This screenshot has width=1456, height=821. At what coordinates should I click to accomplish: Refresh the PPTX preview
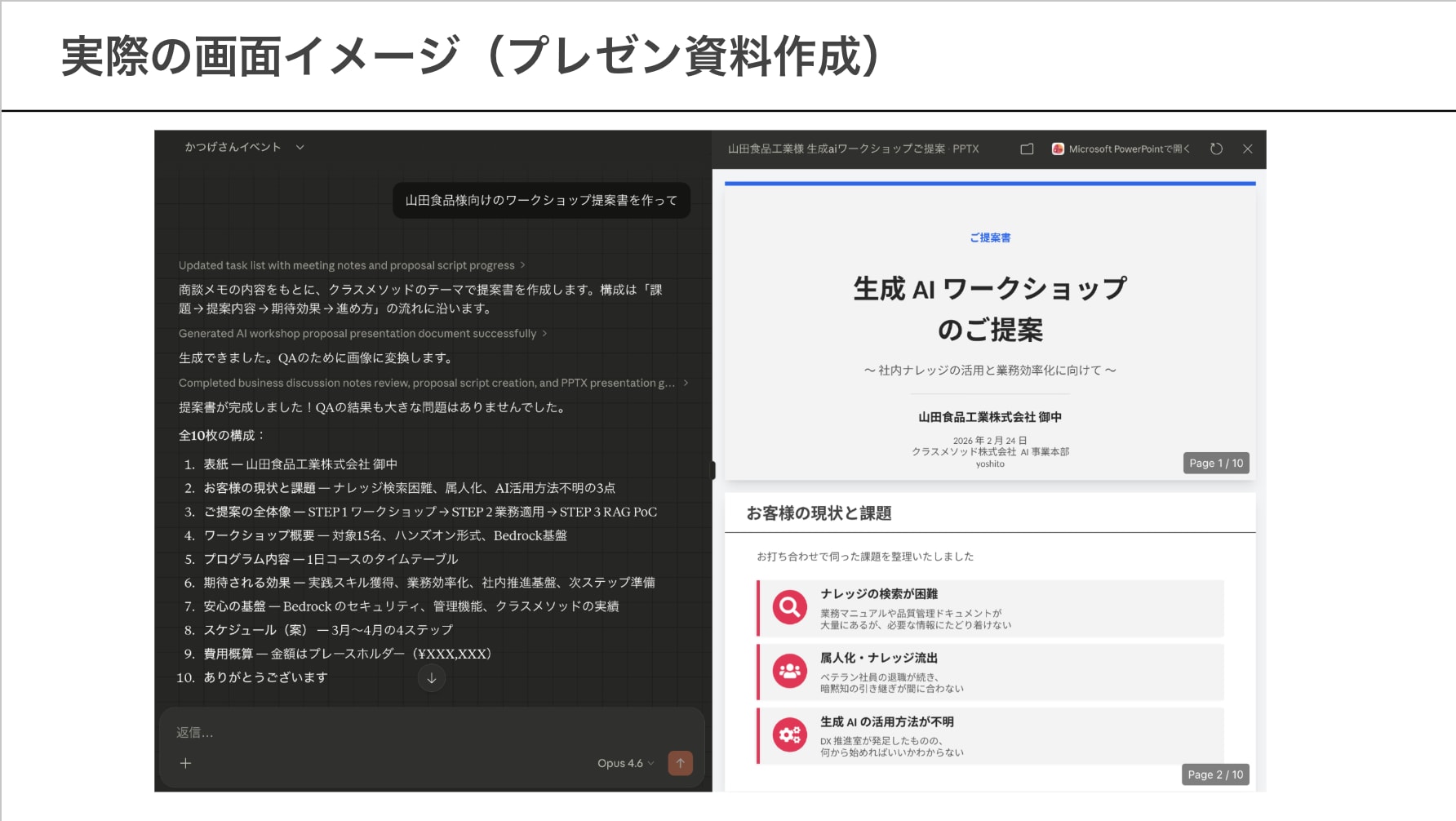(1217, 149)
